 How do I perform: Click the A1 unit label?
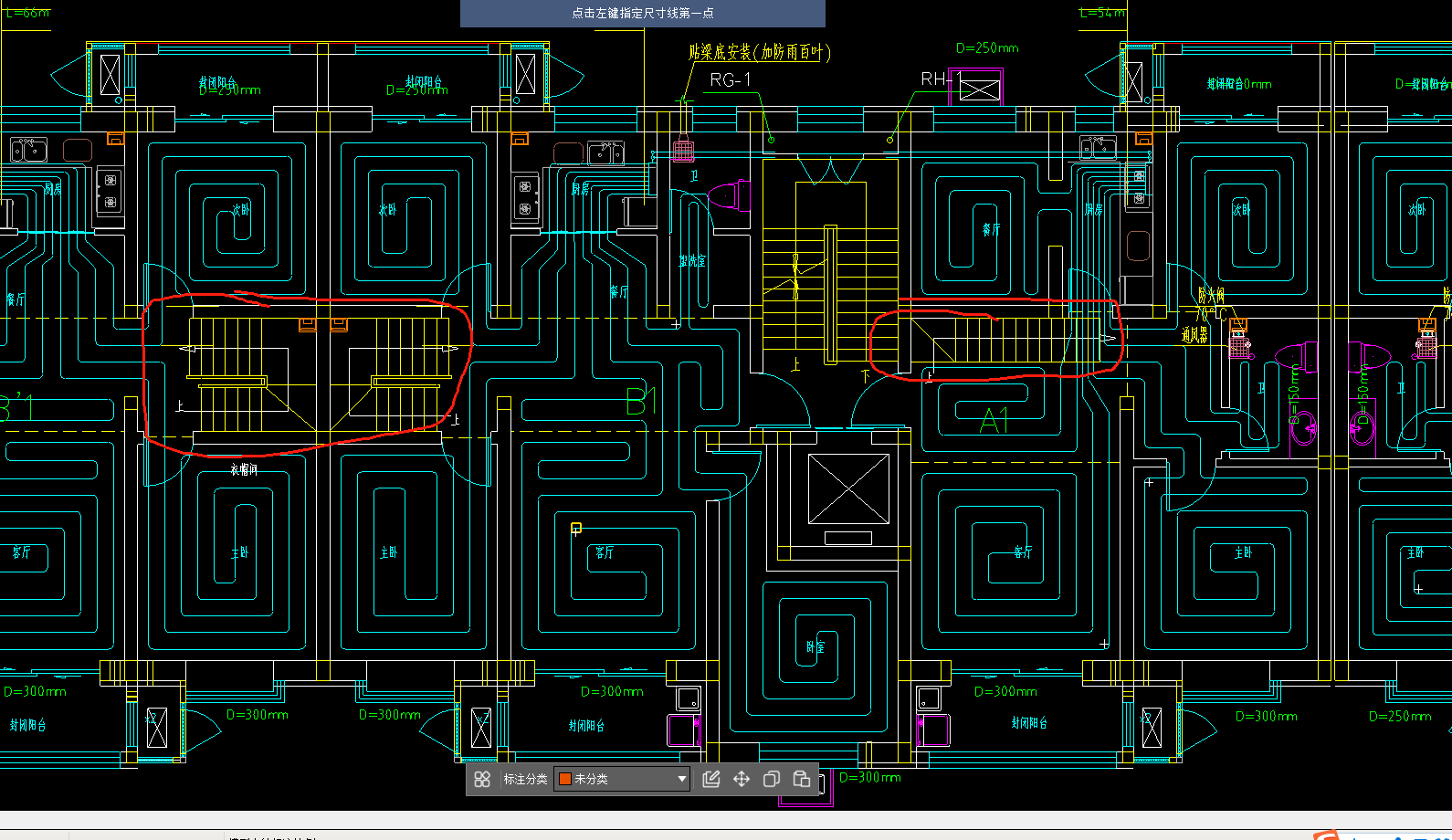tap(994, 421)
